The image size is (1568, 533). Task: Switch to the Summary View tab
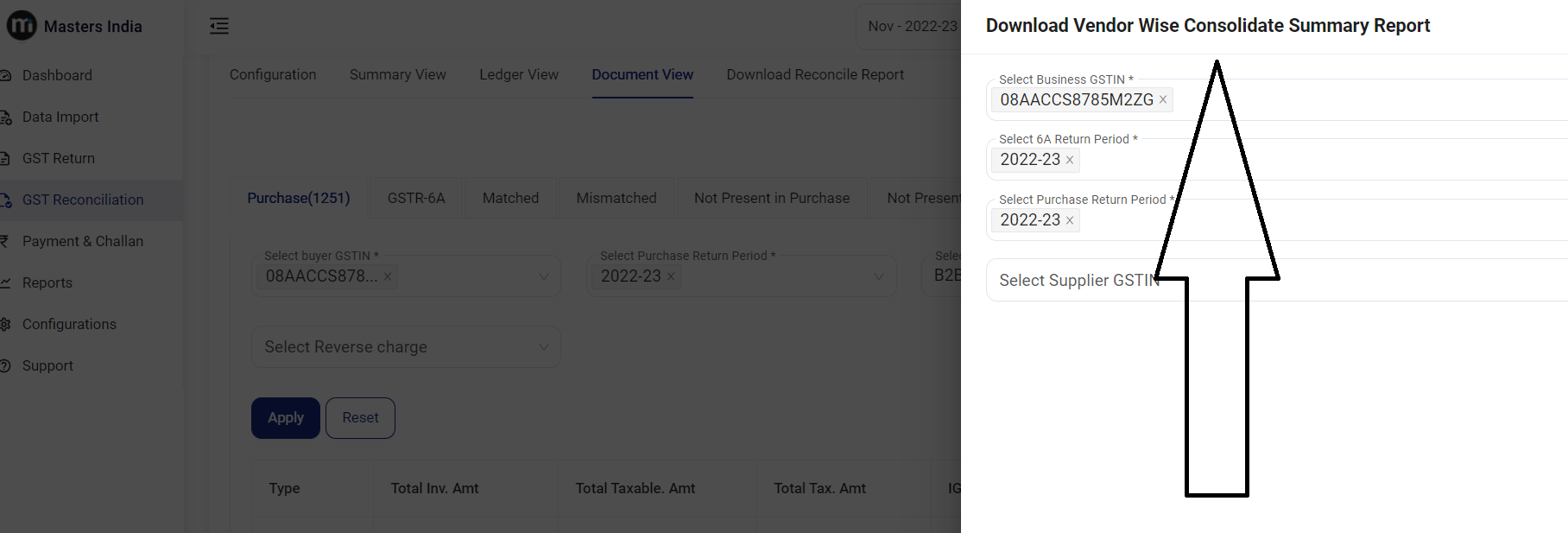pyautogui.click(x=398, y=75)
